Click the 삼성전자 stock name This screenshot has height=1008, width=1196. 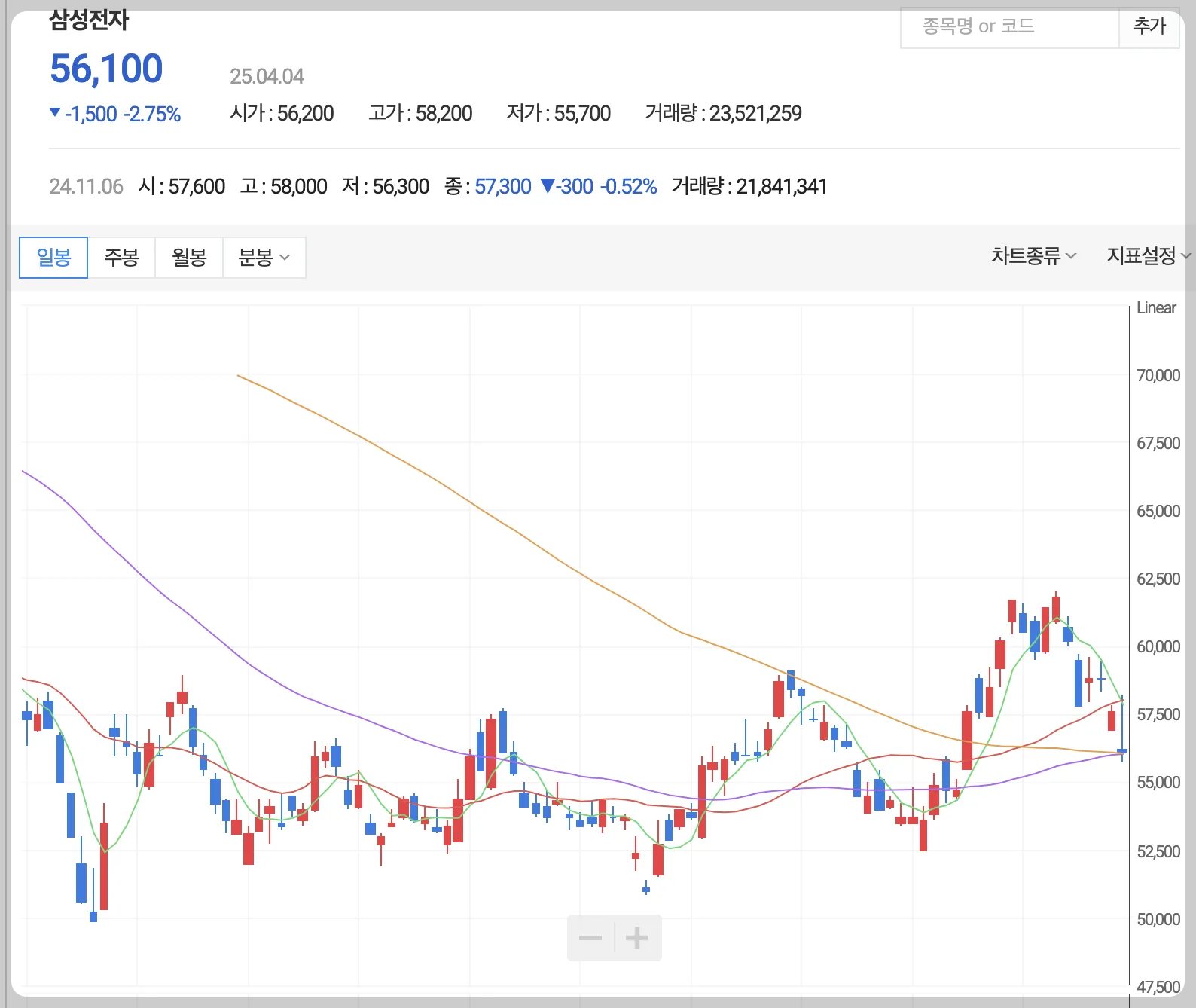click(89, 20)
